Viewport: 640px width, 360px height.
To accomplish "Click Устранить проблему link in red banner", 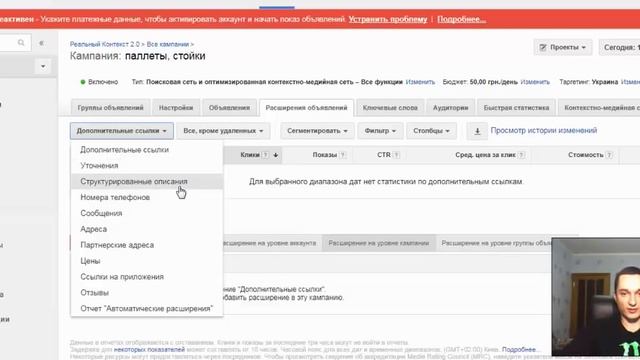I will point(388,19).
